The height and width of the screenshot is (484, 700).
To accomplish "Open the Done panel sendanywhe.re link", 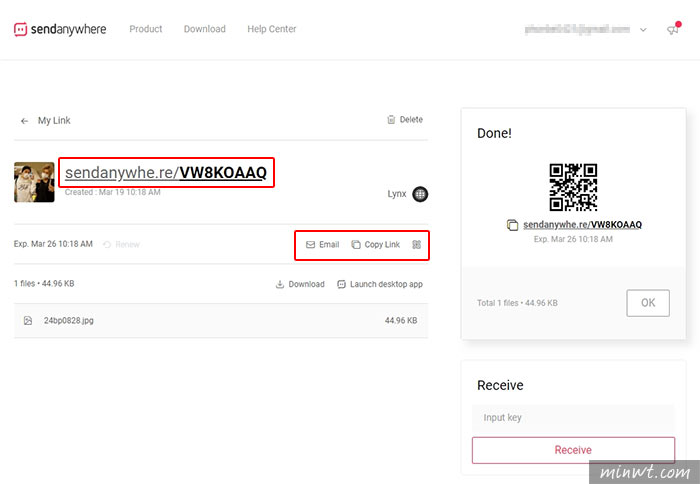I will (x=582, y=225).
